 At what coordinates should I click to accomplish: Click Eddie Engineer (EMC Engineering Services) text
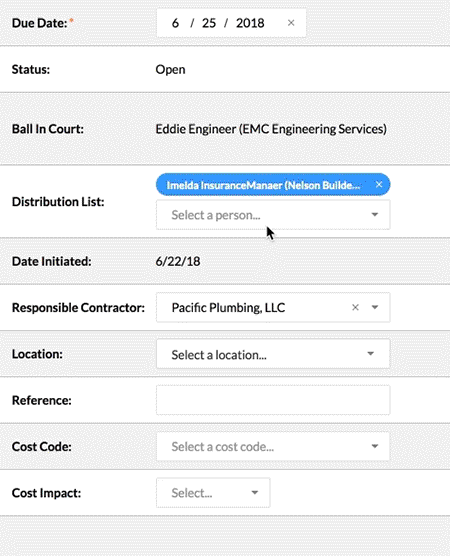pos(271,129)
